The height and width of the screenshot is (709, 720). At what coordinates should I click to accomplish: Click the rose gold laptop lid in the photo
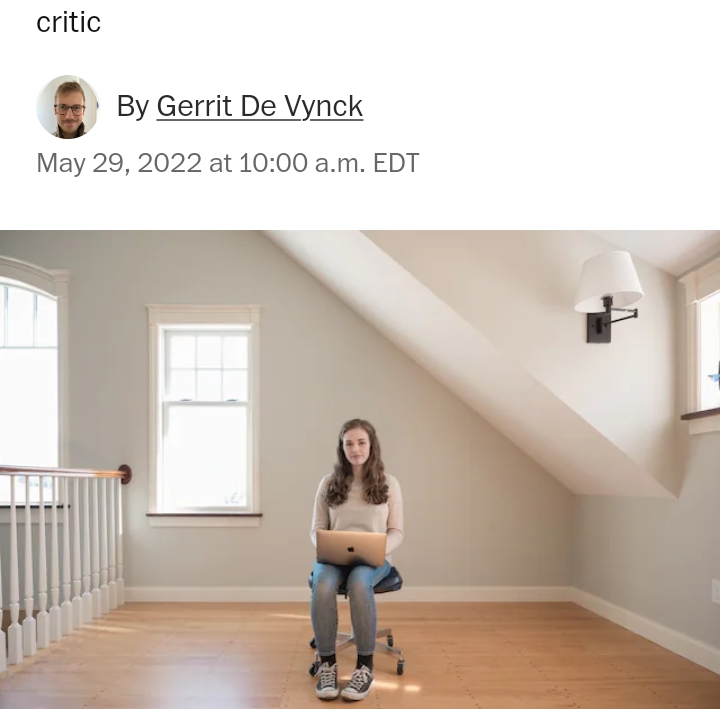tap(351, 548)
